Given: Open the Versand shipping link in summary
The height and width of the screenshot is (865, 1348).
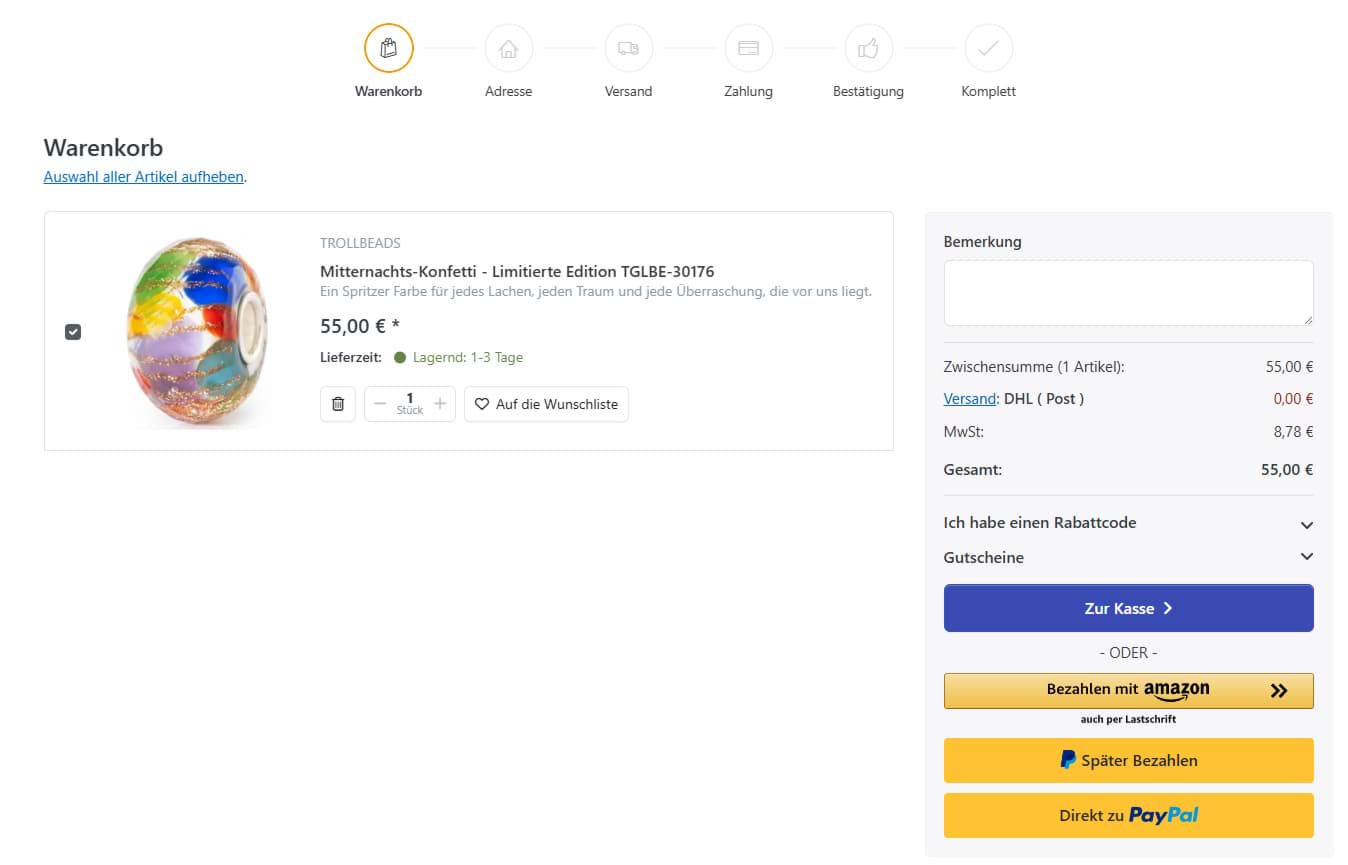Looking at the screenshot, I should (969, 399).
